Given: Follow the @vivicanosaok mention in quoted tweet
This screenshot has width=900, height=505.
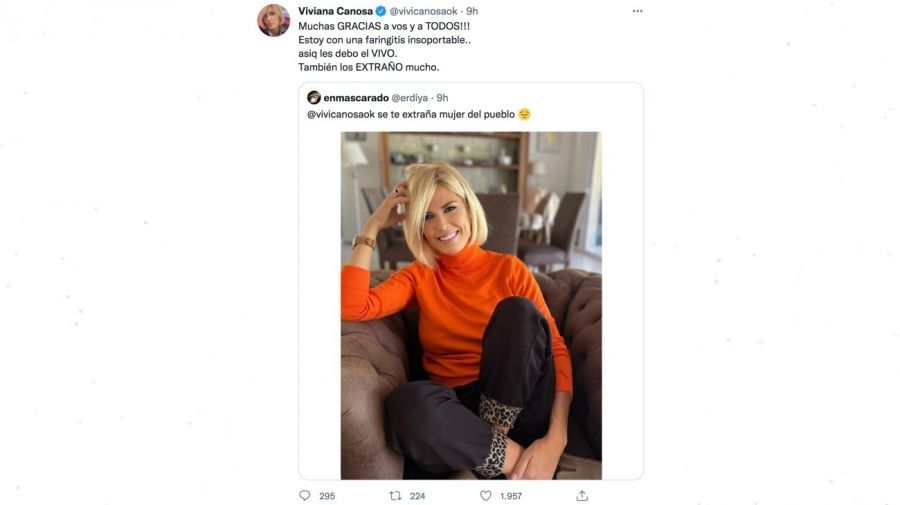Looking at the screenshot, I should coord(345,114).
